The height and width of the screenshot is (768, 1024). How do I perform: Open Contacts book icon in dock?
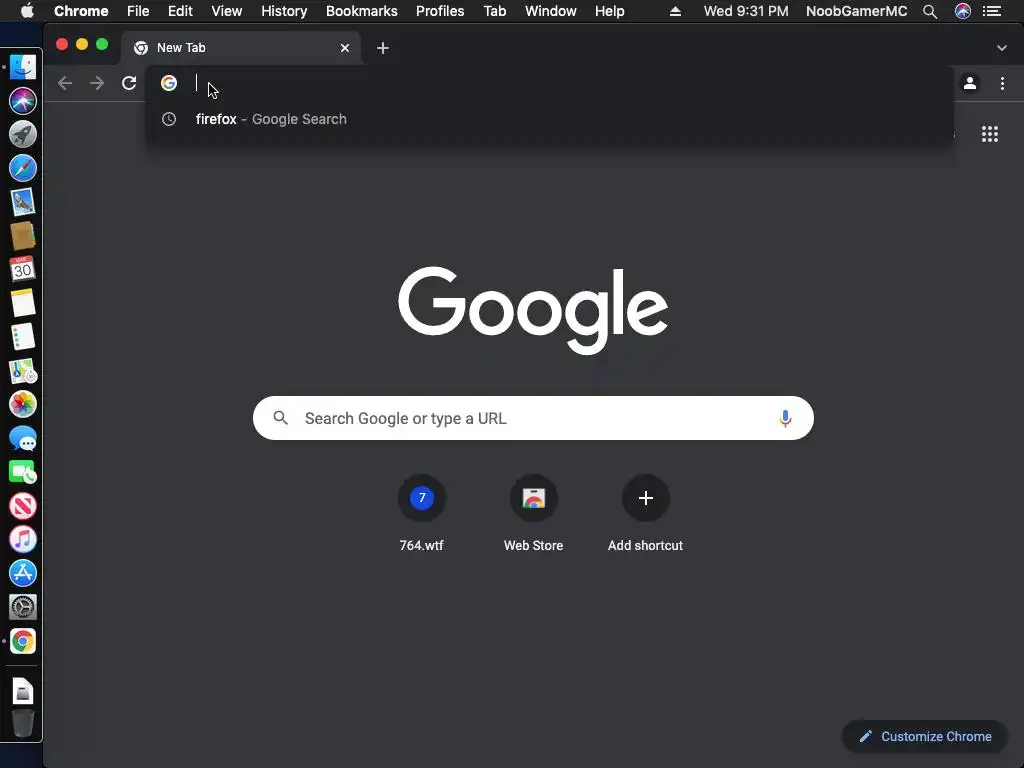pyautogui.click(x=23, y=236)
